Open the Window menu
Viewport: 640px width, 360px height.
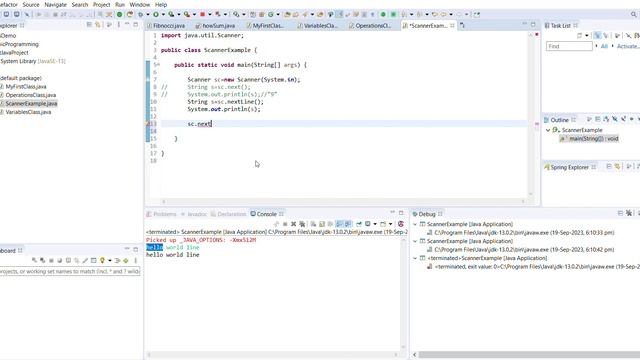point(140,4)
